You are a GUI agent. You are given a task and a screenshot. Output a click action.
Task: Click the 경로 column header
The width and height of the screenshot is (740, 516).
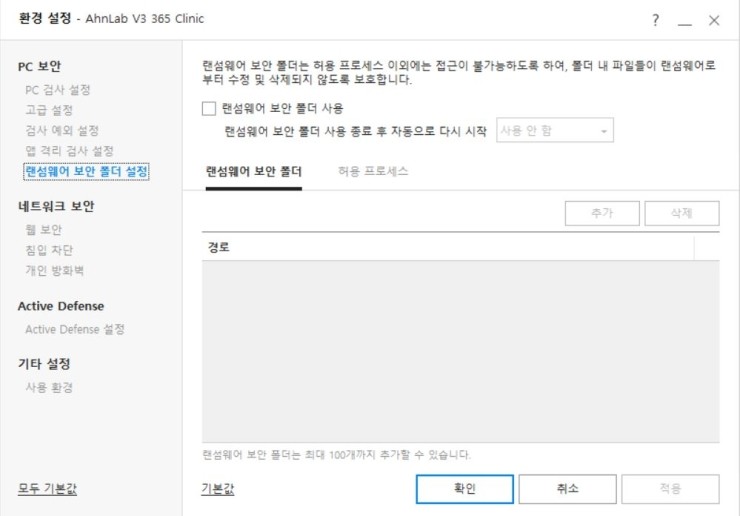[x=448, y=247]
